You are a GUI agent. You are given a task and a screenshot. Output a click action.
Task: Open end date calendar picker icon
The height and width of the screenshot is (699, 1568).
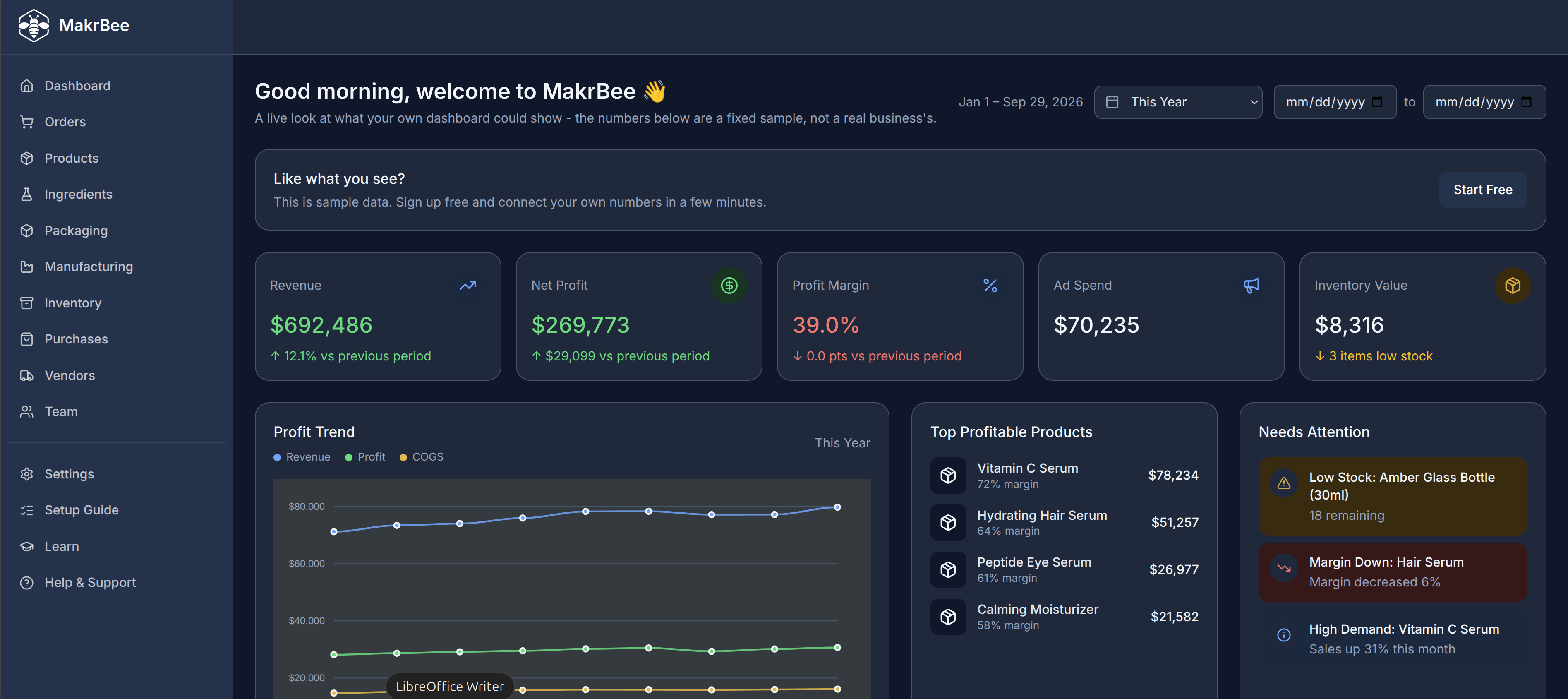1526,102
